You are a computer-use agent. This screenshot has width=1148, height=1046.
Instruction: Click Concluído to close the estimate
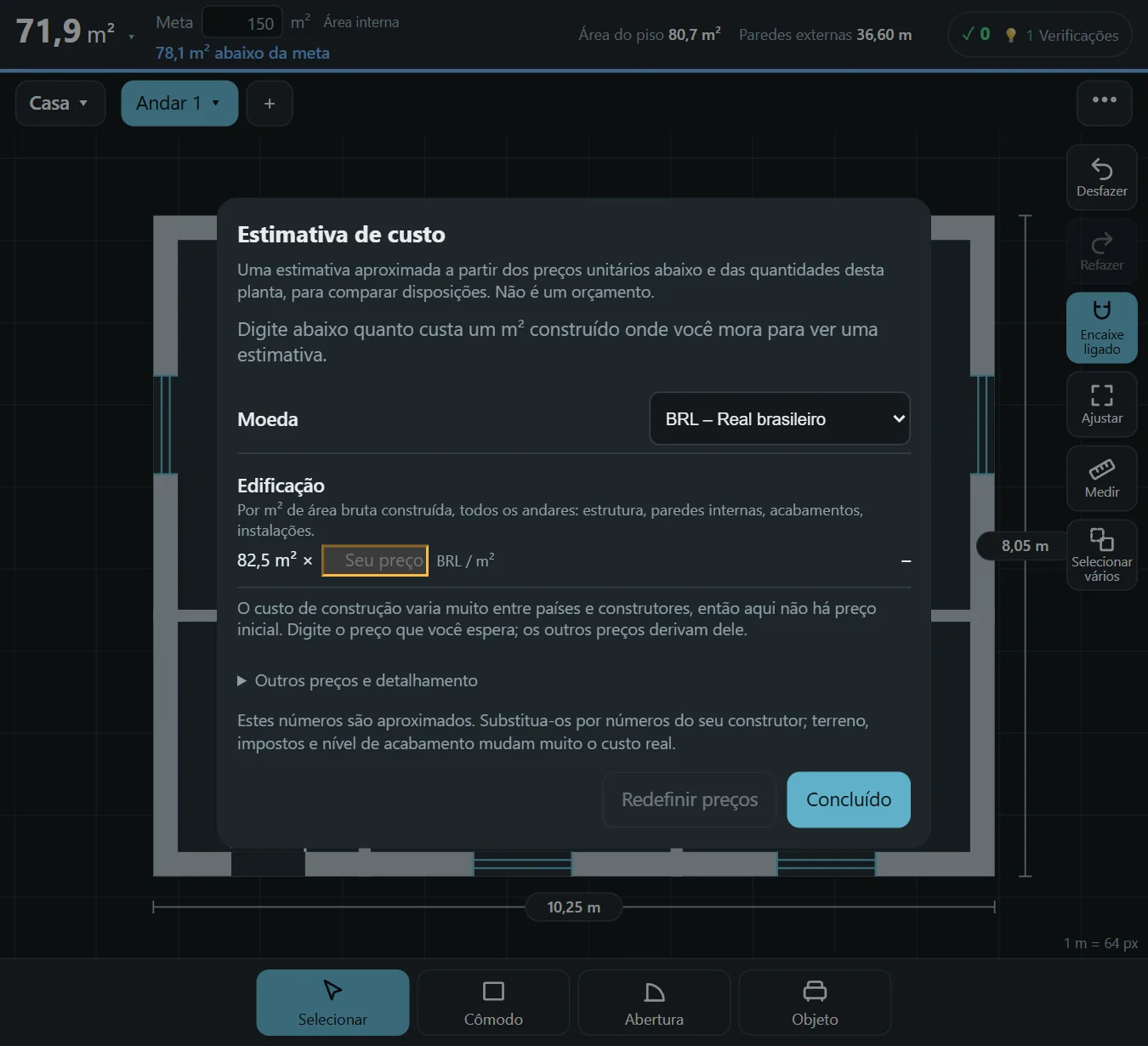click(849, 799)
